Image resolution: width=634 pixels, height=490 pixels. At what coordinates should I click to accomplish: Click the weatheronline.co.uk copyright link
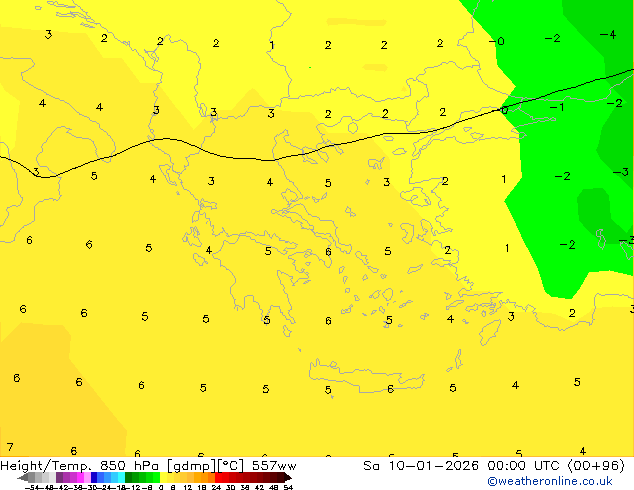[550, 481]
